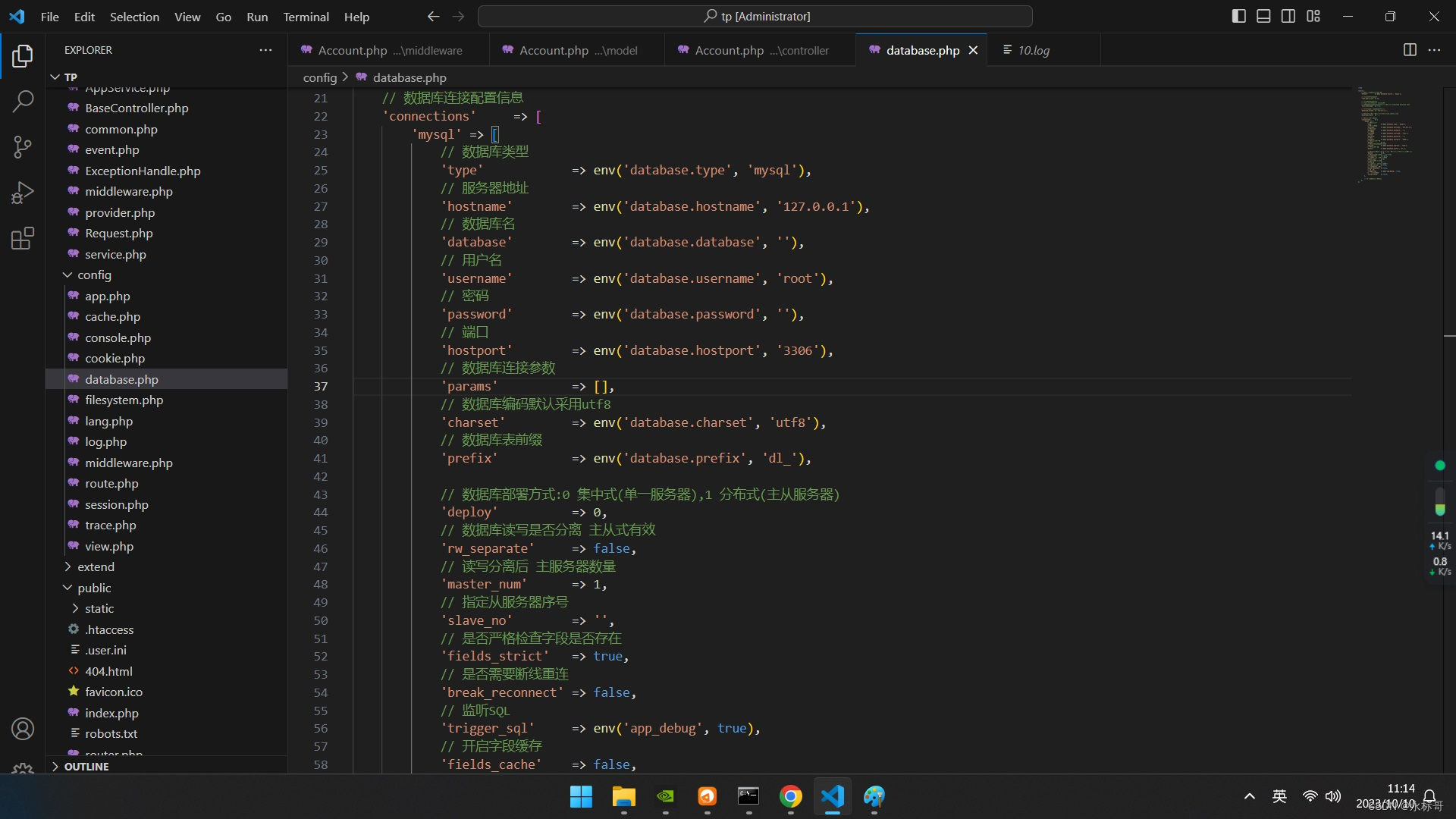Viewport: 1456px width, 819px height.
Task: Switch to the Account.php controller tab
Action: point(760,50)
